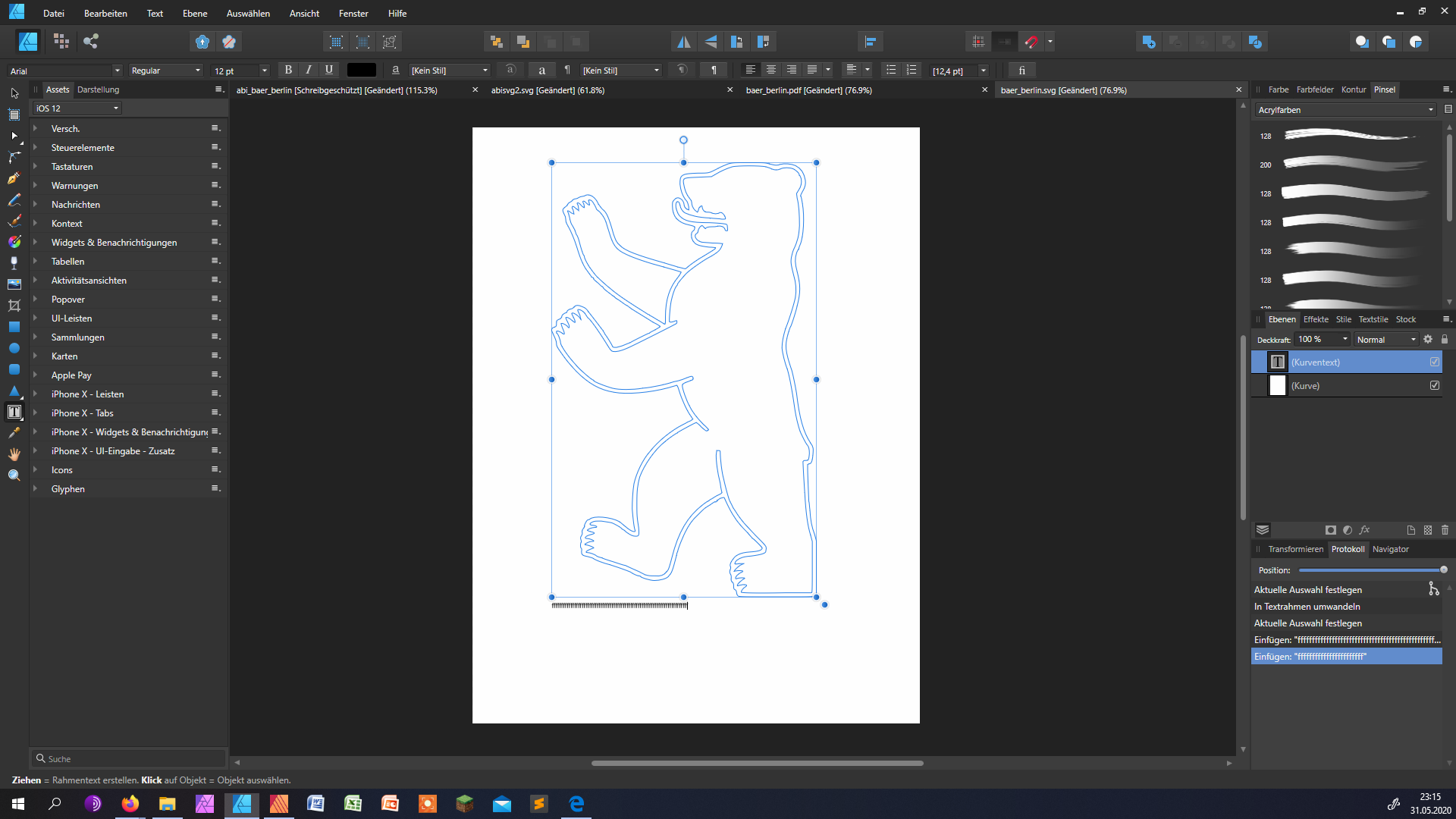
Task: Click the Flip Horizontal toolbar icon
Action: click(683, 42)
